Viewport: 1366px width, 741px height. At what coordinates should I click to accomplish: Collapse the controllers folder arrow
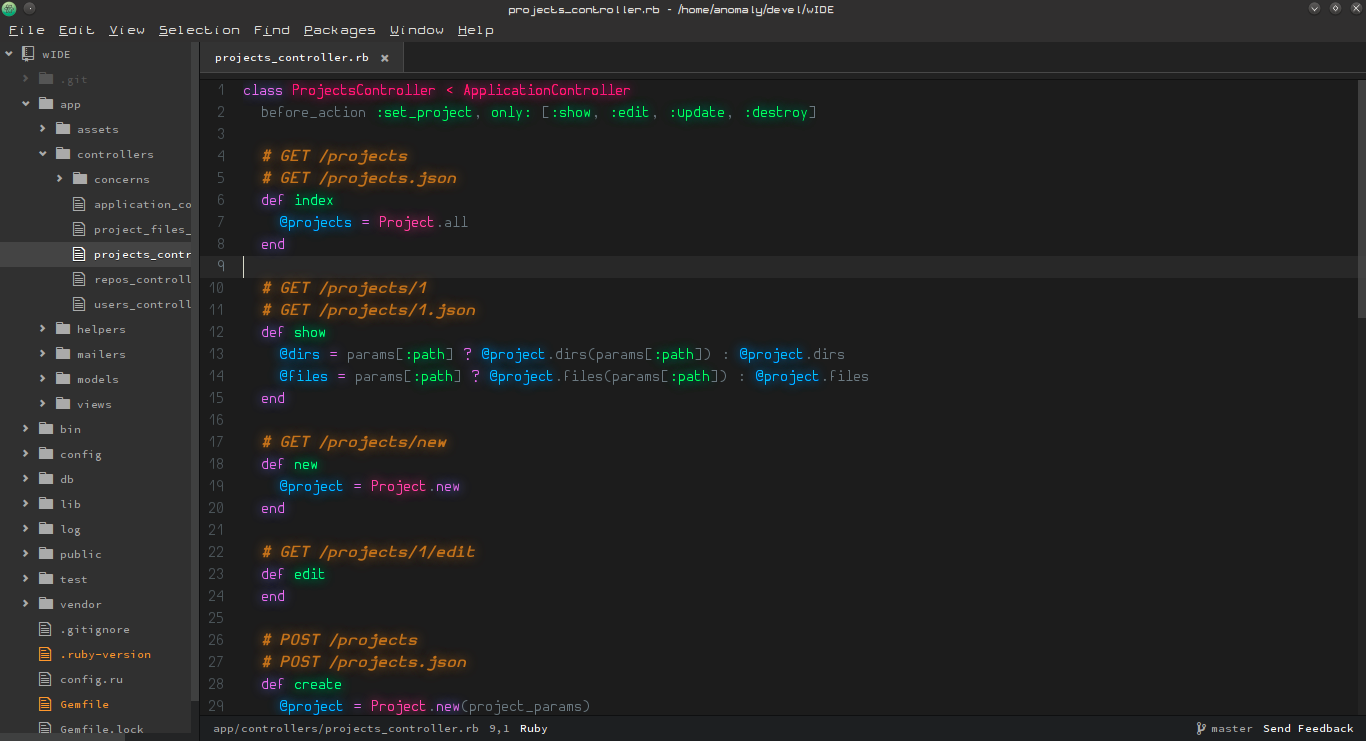coord(43,154)
